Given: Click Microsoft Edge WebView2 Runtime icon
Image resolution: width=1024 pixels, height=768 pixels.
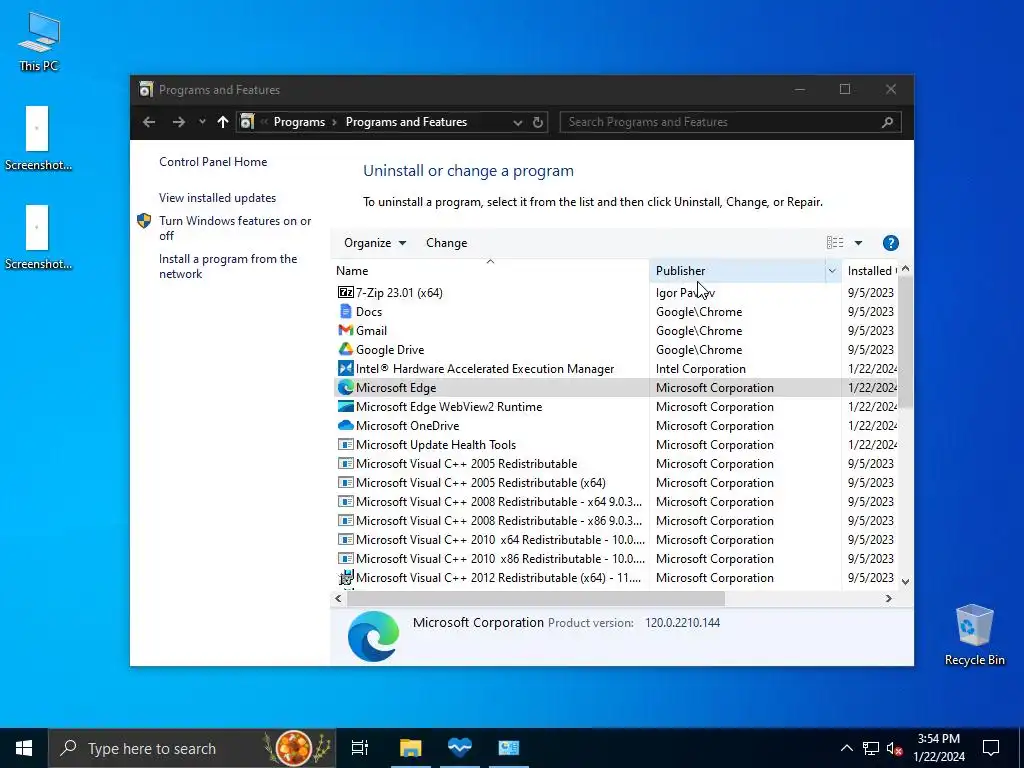Looking at the screenshot, I should click(x=345, y=406).
